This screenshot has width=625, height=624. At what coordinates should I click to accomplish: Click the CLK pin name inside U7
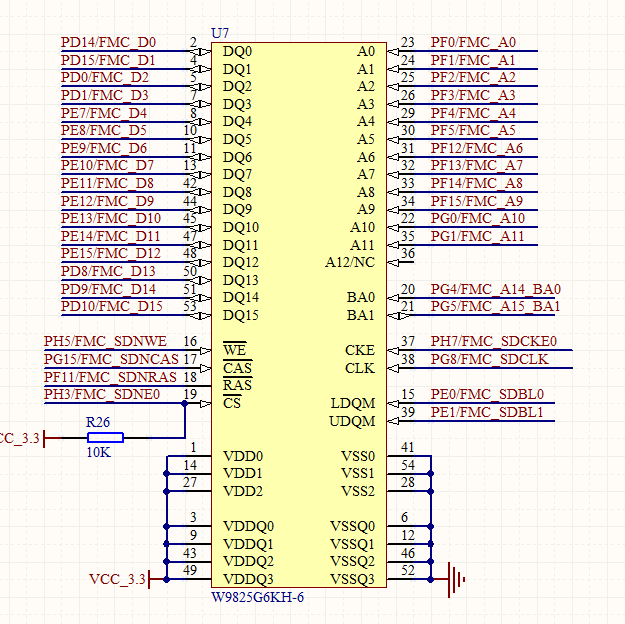coord(360,368)
